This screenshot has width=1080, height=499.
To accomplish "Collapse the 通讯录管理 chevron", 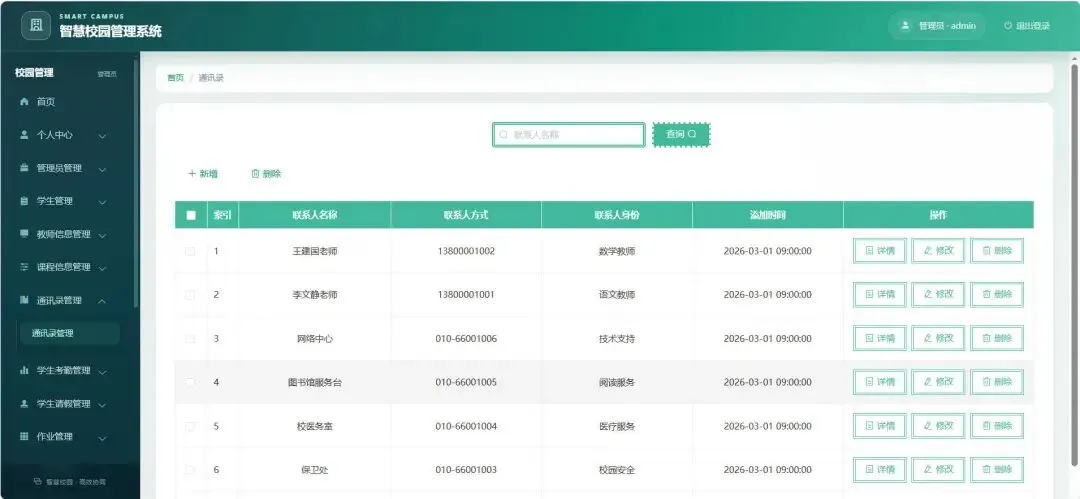I will [x=102, y=301].
